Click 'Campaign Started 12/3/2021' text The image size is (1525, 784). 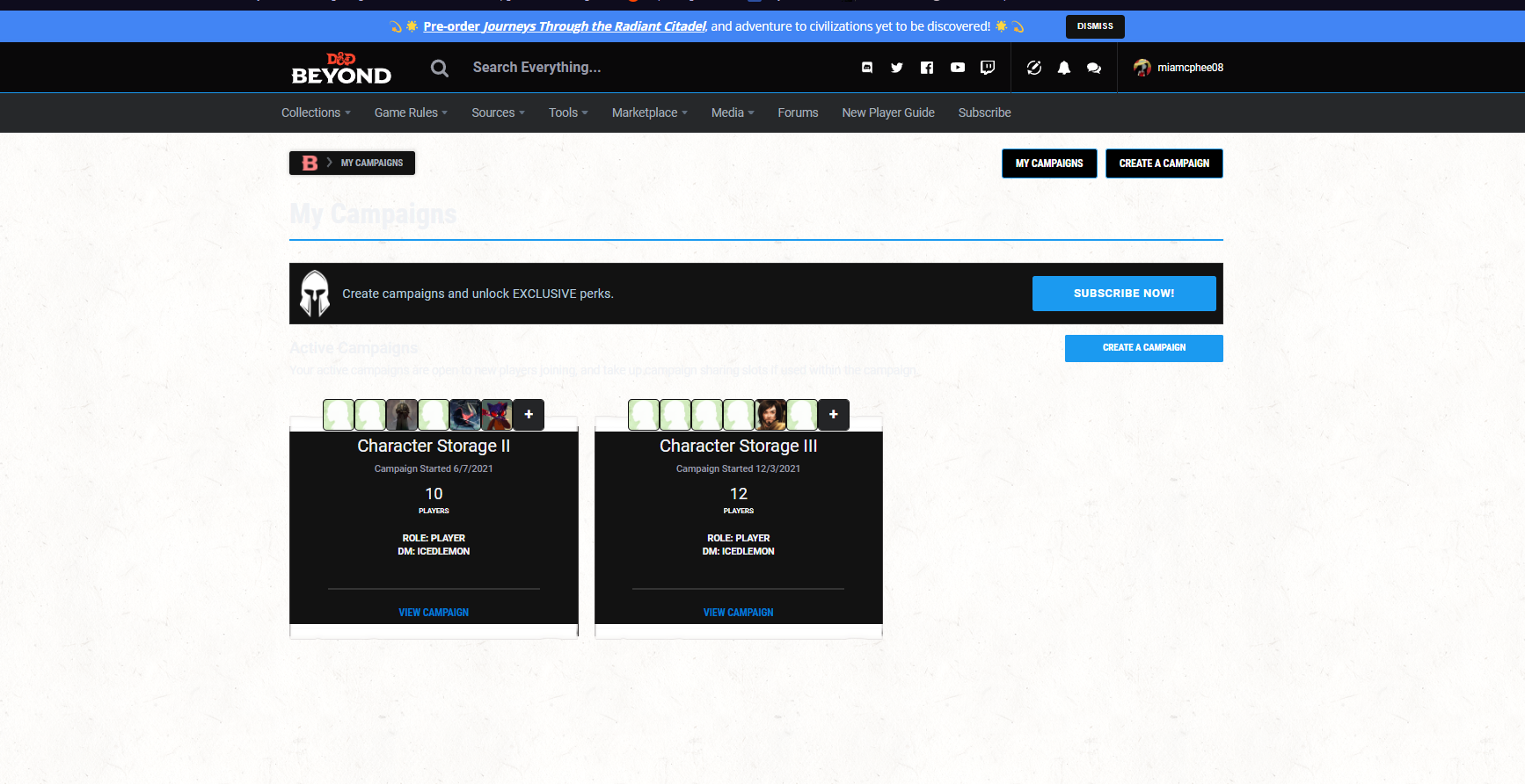(x=739, y=468)
